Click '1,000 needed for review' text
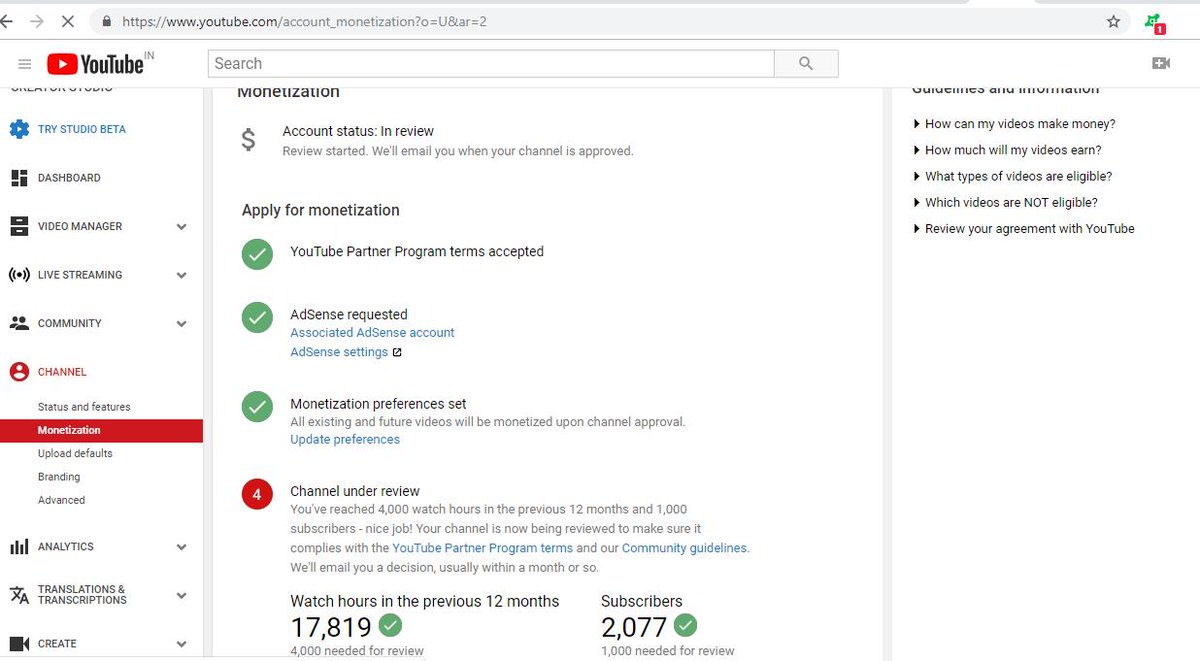Image resolution: width=1200 pixels, height=661 pixels. [668, 651]
